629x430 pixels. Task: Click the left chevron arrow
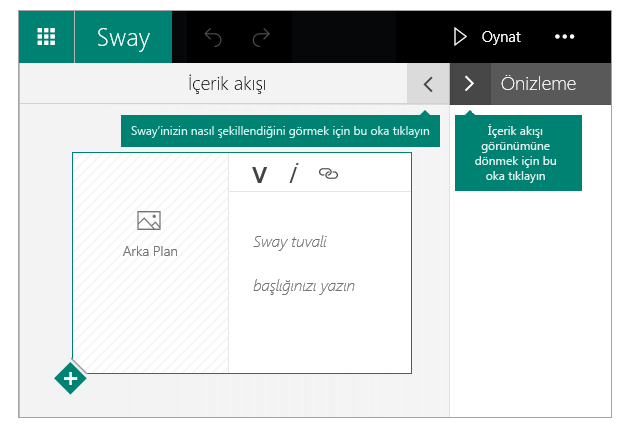428,84
